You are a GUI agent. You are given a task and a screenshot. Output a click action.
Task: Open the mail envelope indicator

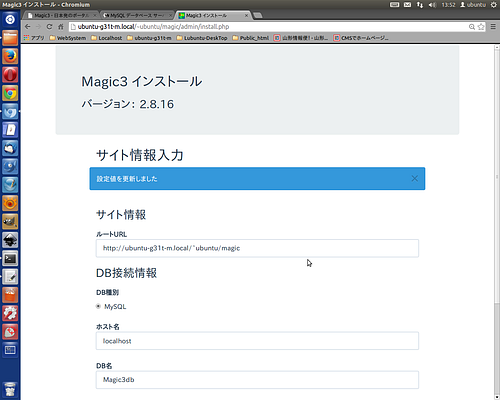click(x=407, y=5)
